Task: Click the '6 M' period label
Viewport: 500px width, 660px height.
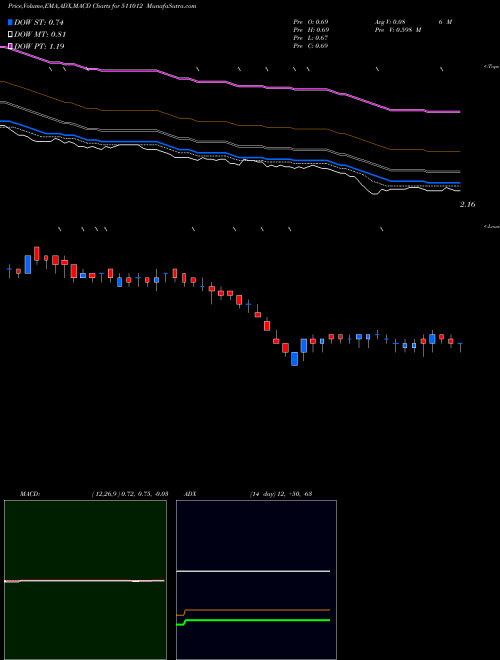Action: [x=445, y=22]
